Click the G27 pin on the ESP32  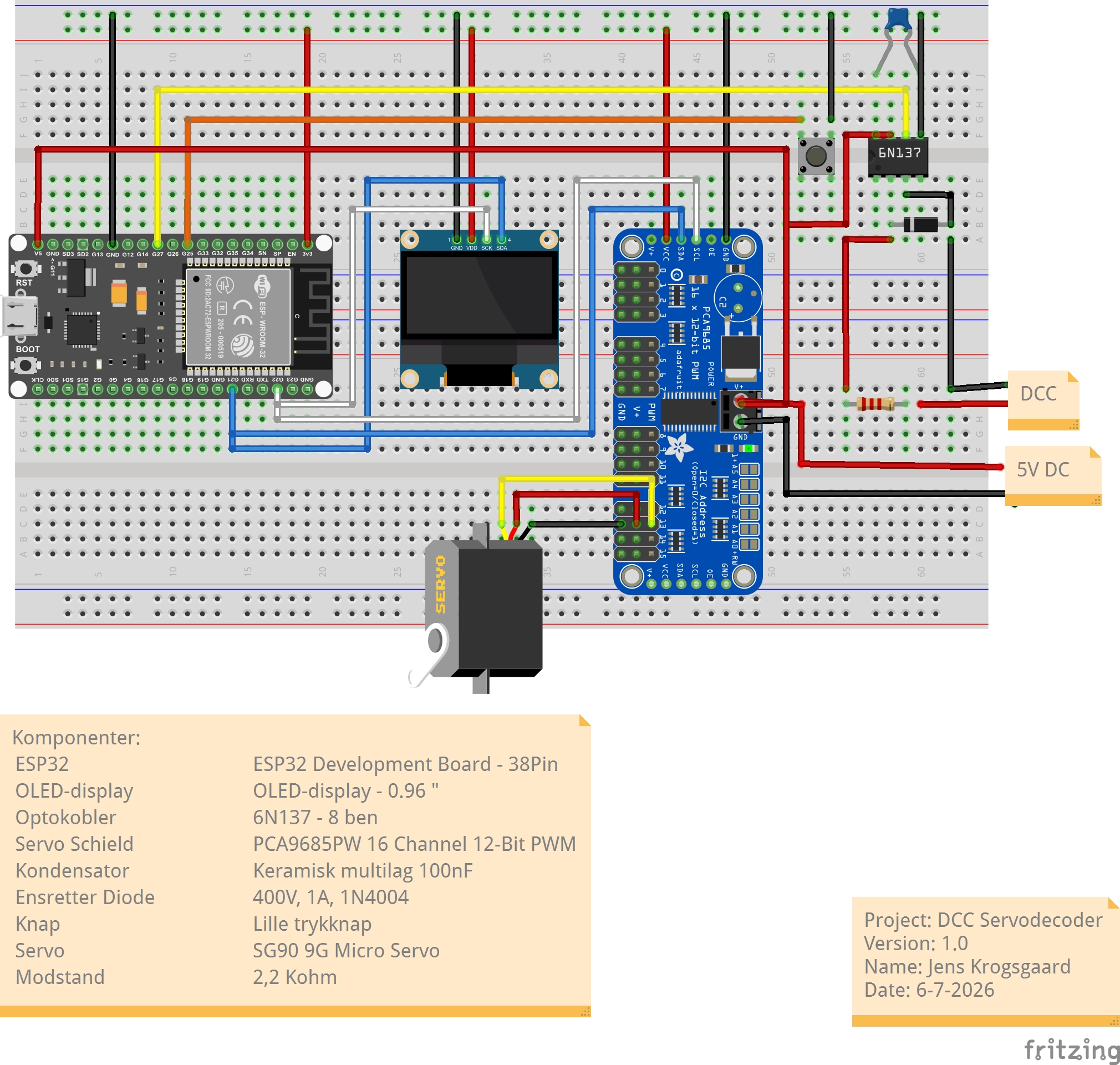coord(157,245)
